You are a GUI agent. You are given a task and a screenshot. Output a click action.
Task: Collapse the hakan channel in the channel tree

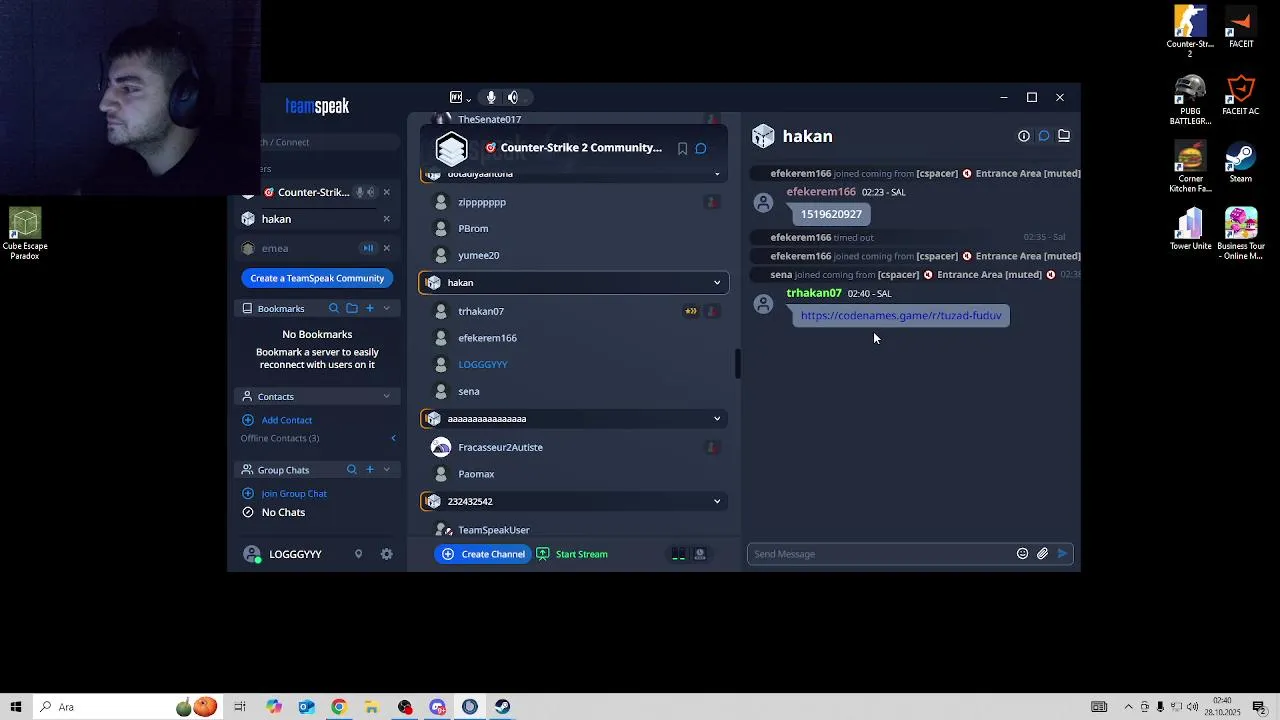717,283
